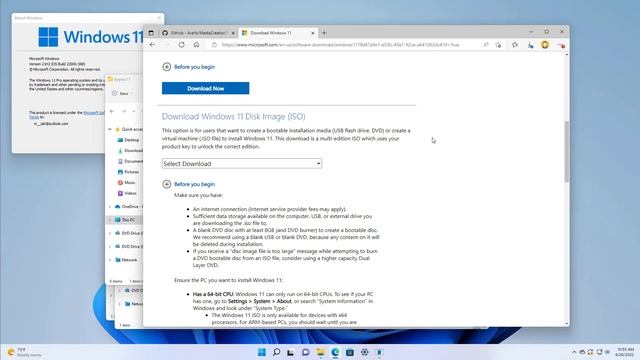Screen dimensions: 640x360
Task: Click the taskbar clock and date
Action: click(625, 352)
